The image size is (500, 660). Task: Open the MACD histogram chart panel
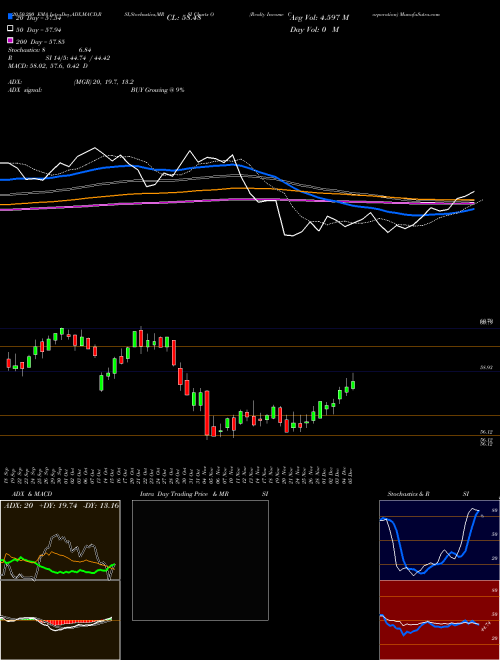[60, 620]
